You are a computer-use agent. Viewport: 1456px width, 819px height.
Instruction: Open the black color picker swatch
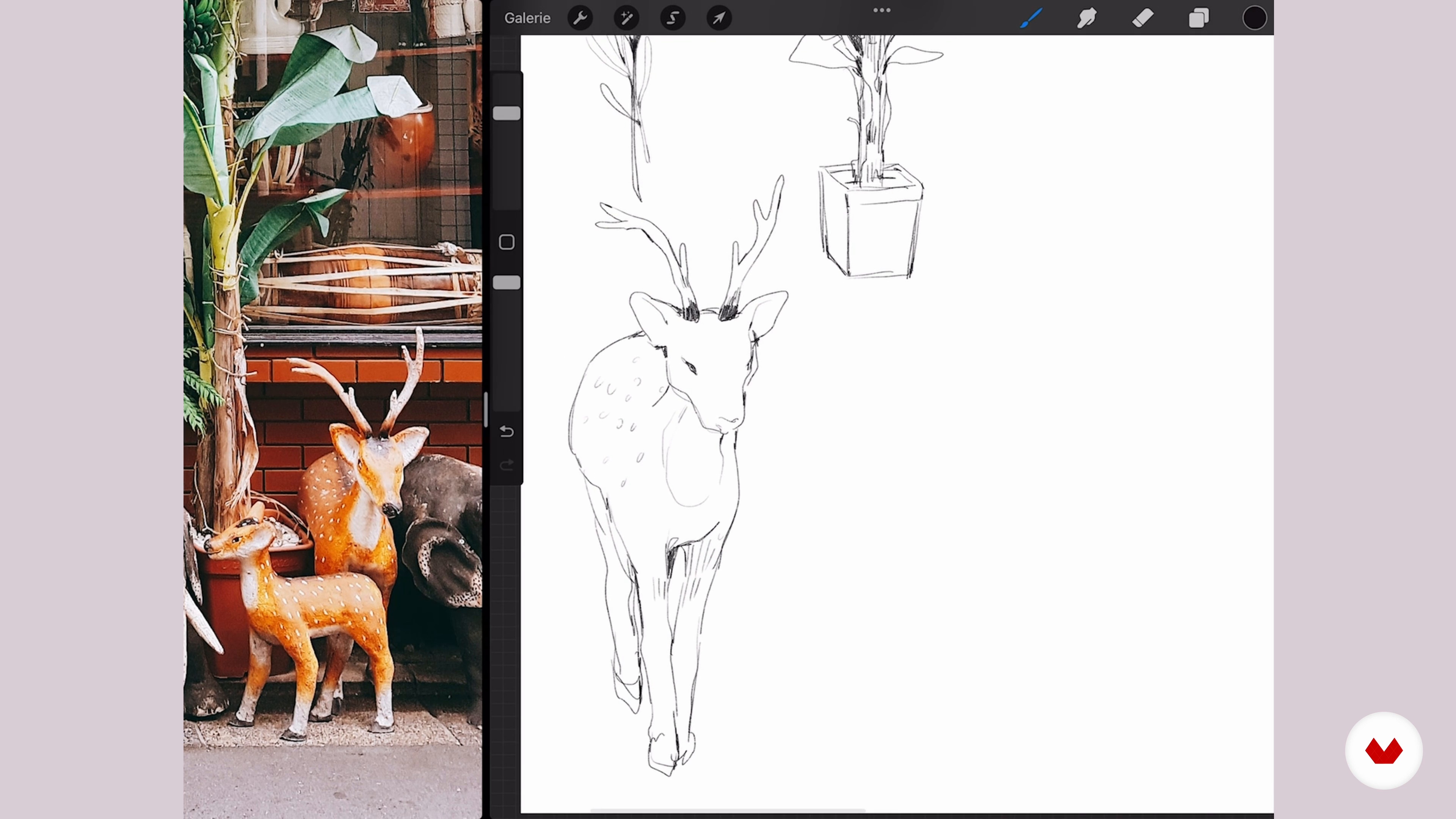coord(1254,18)
